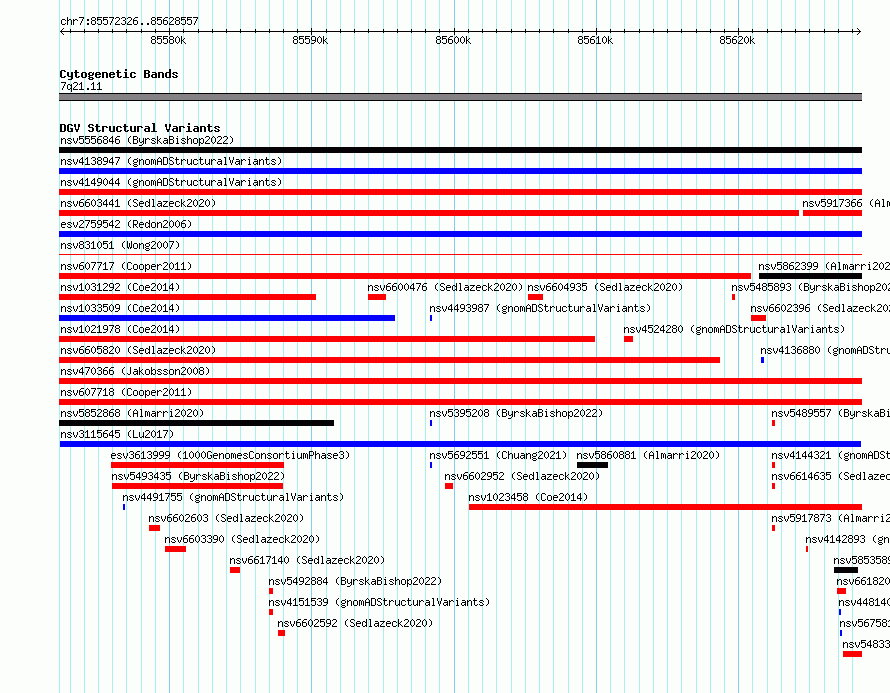Click the nsv5860881 black variant bar

tap(593, 465)
